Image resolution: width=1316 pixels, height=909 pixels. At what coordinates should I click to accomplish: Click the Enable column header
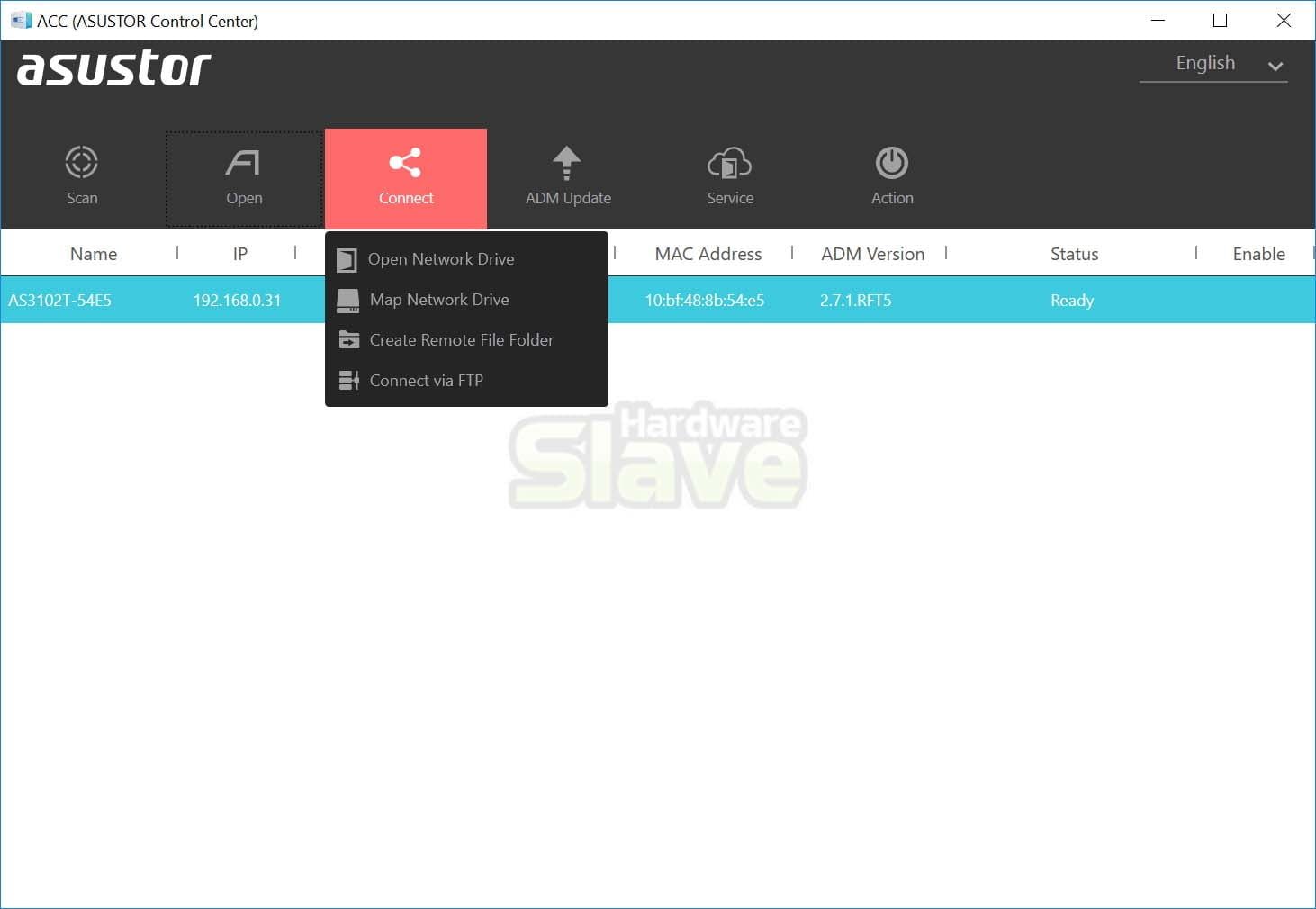click(1259, 254)
